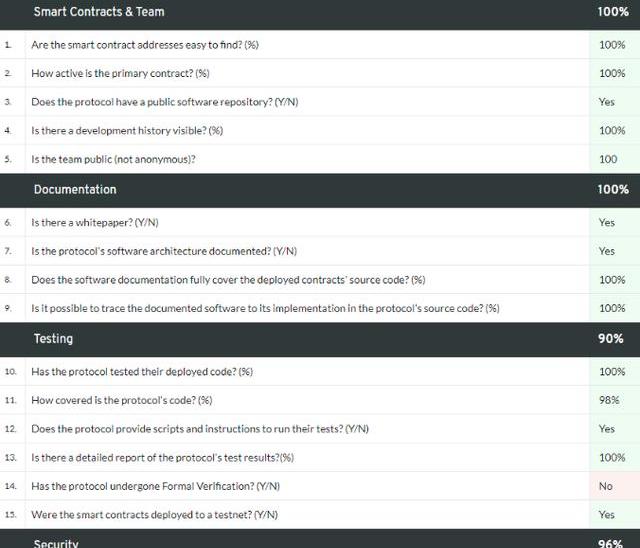Select the development history visible question

pos(127,131)
